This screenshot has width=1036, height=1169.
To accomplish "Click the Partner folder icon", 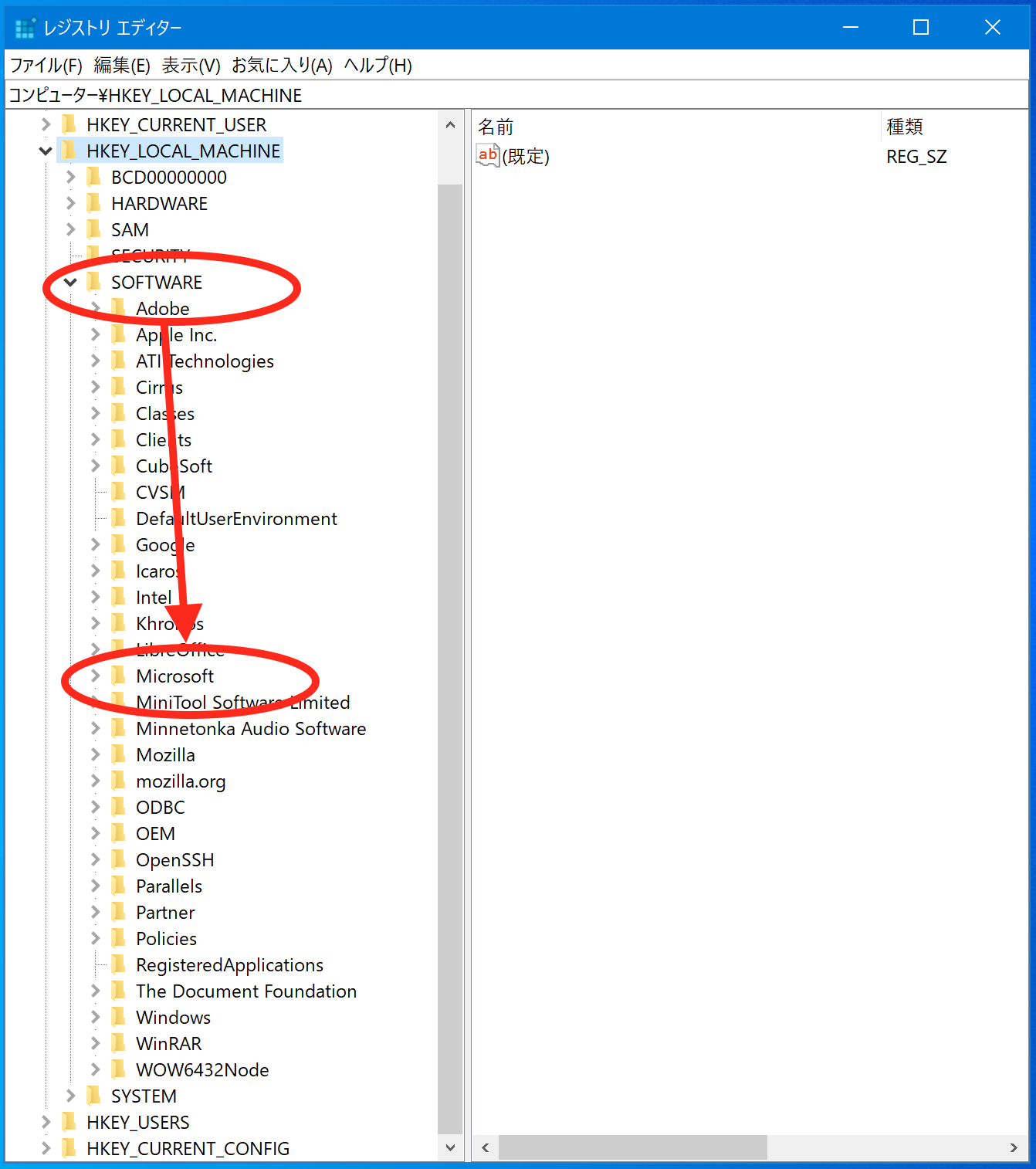I will [118, 912].
